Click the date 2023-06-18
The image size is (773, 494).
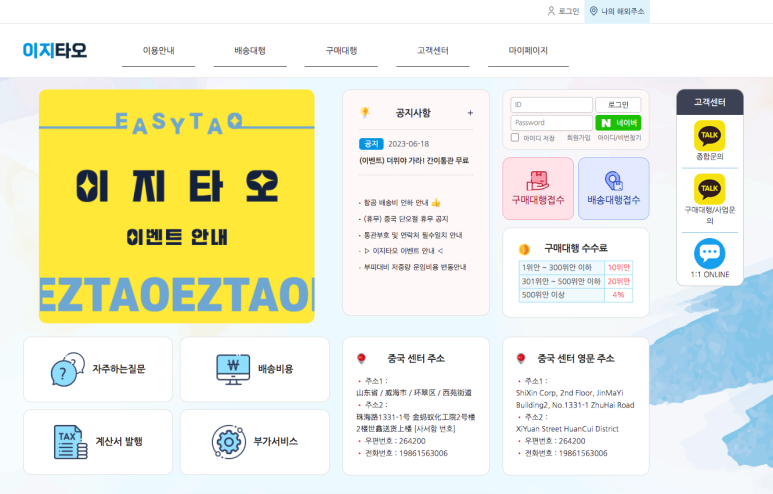pyautogui.click(x=409, y=144)
